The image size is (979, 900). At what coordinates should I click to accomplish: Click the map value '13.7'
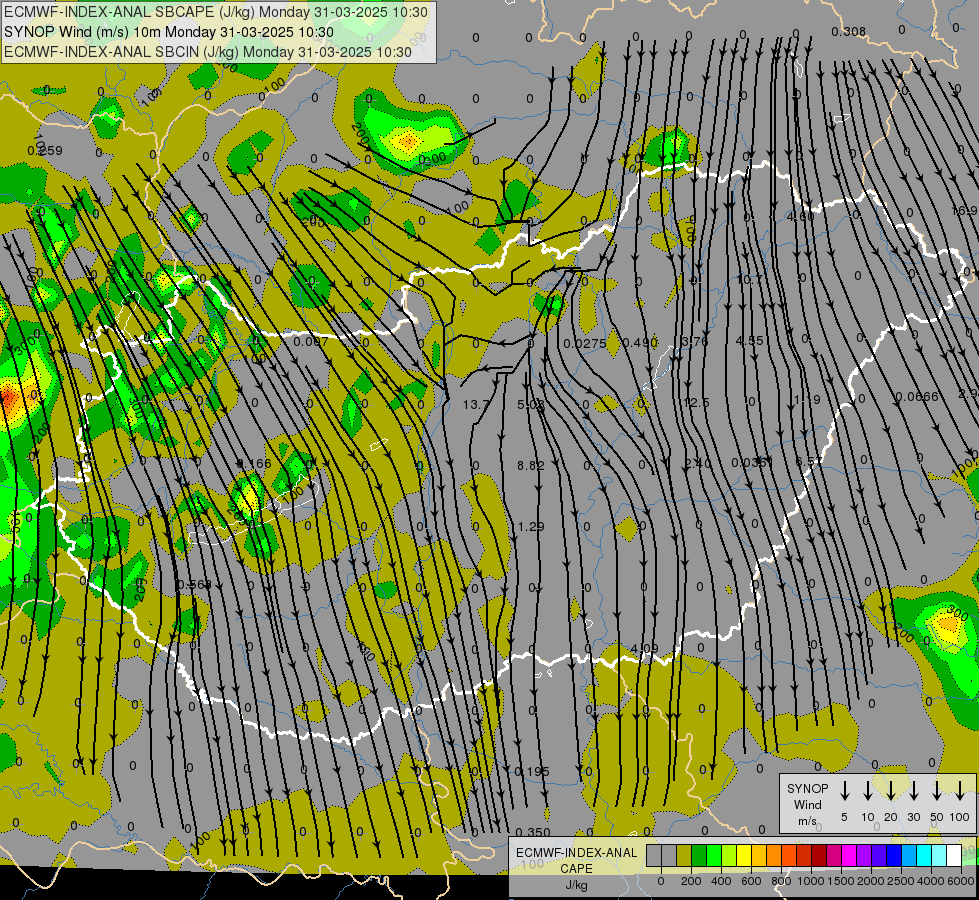[475, 405]
